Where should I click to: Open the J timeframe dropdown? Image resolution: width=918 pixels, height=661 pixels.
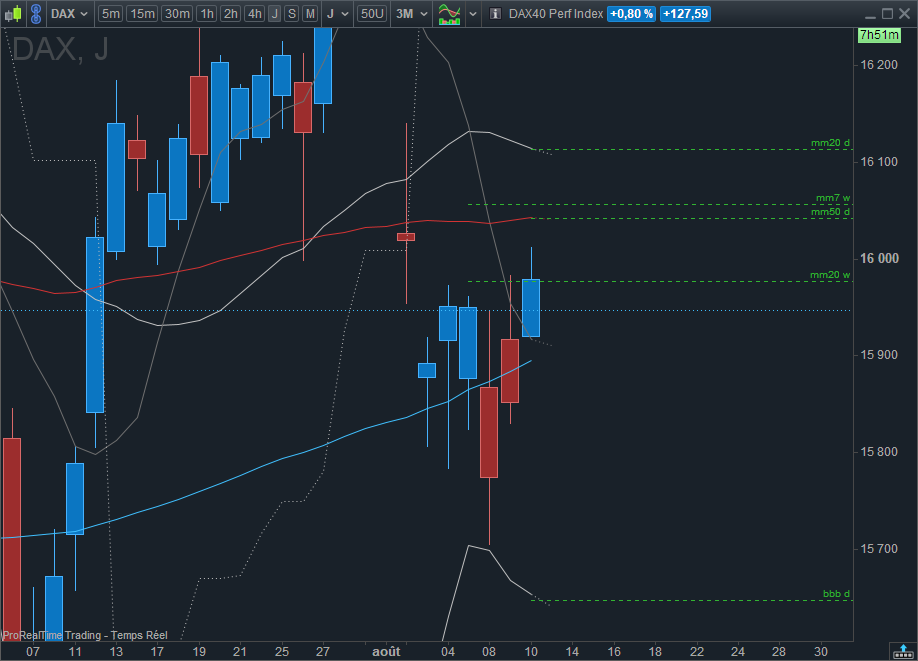tap(337, 13)
